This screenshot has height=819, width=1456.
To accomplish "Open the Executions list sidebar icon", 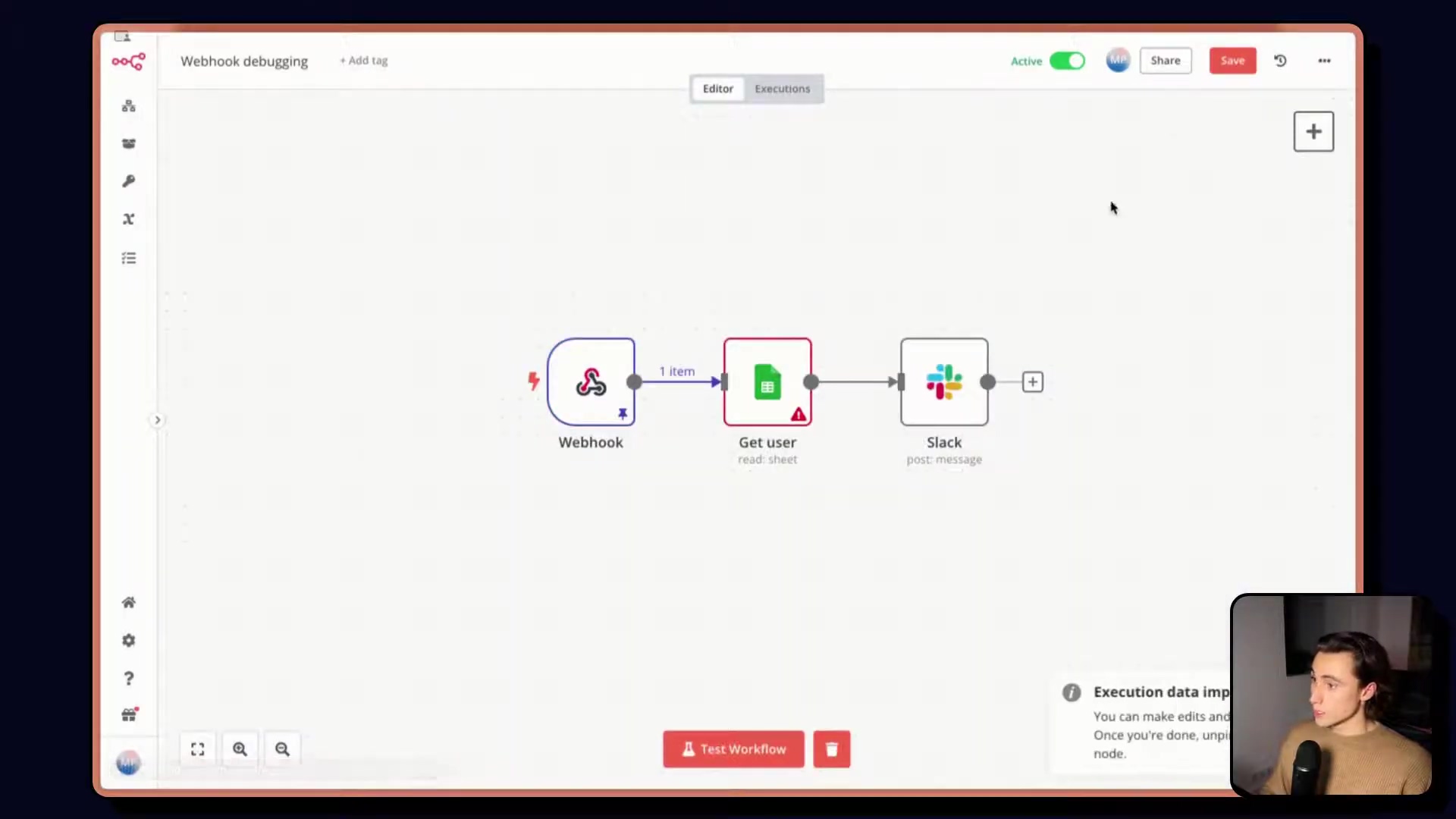I will [x=129, y=259].
